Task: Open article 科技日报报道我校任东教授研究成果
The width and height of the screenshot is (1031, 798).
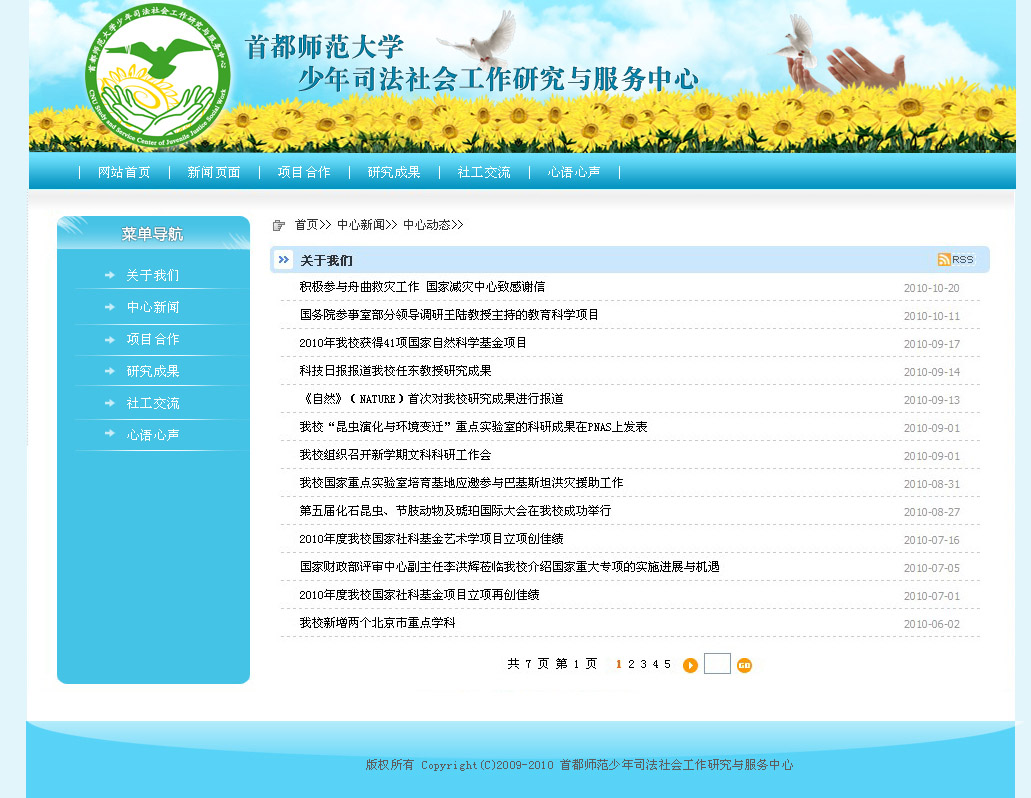Action: 395,371
